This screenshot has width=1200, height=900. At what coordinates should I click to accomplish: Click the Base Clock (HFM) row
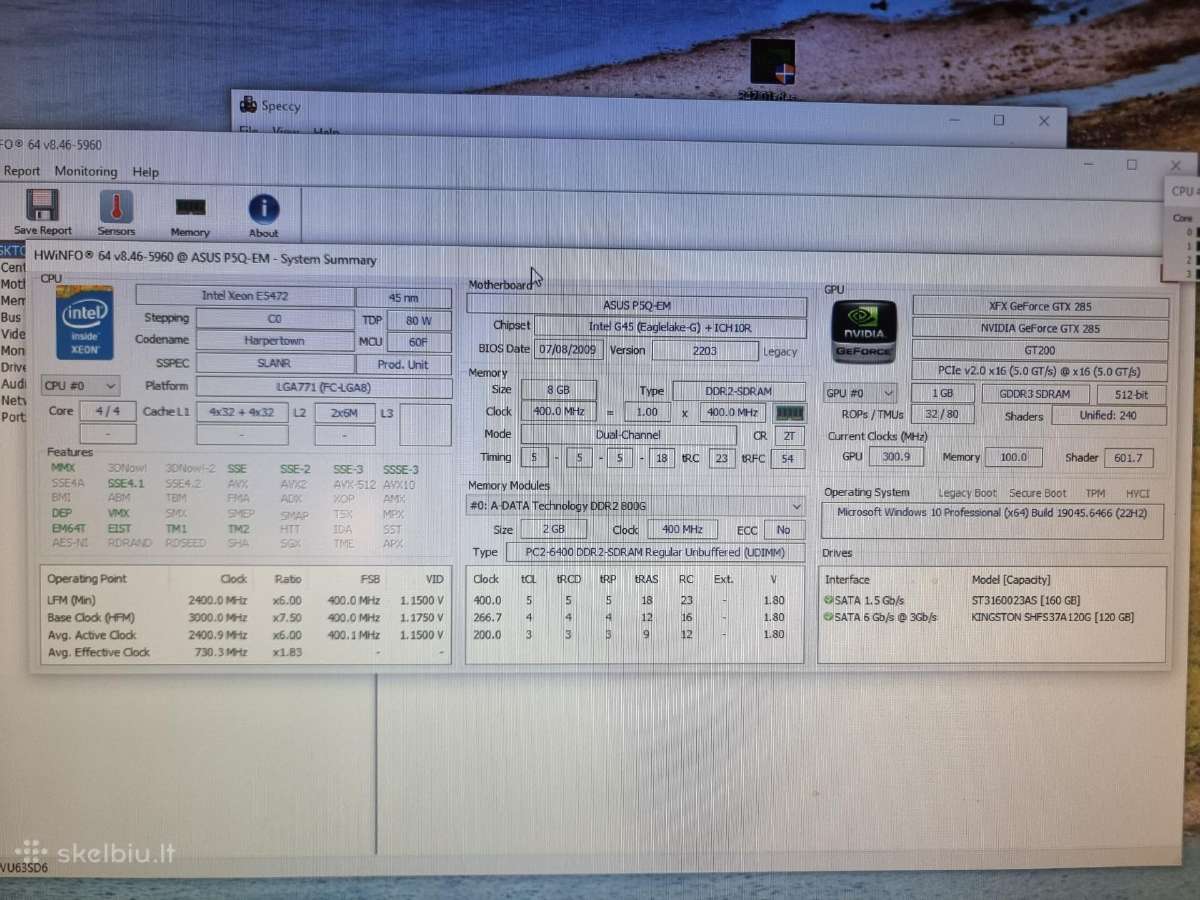pyautogui.click(x=245, y=618)
